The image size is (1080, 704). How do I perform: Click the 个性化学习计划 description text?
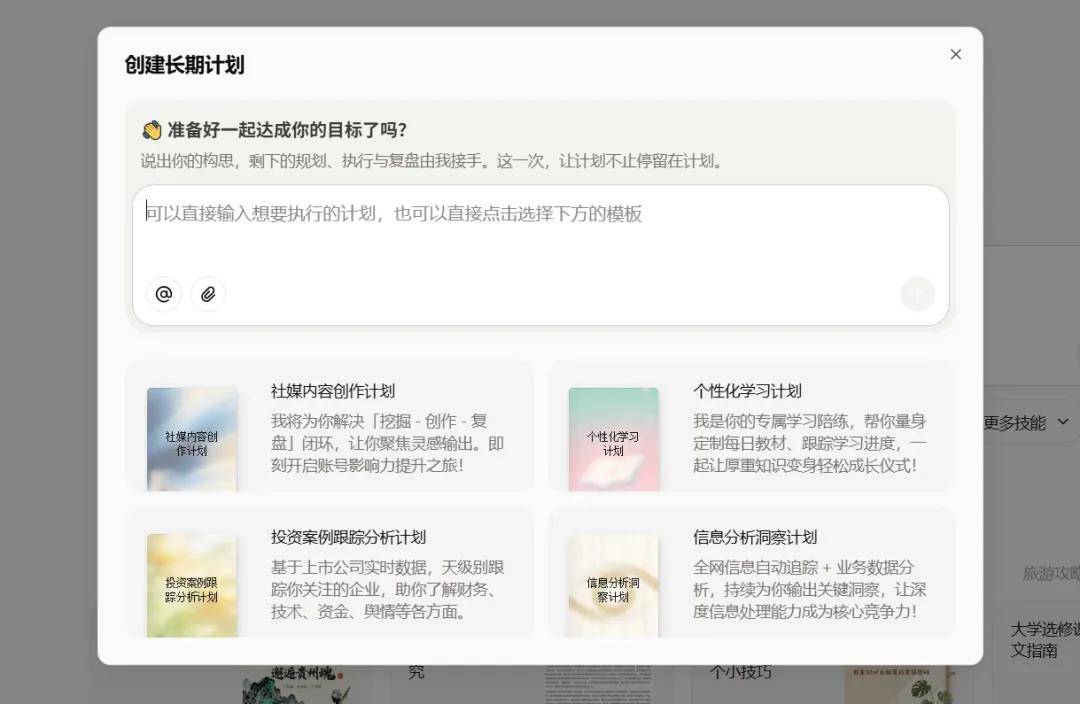click(x=810, y=443)
